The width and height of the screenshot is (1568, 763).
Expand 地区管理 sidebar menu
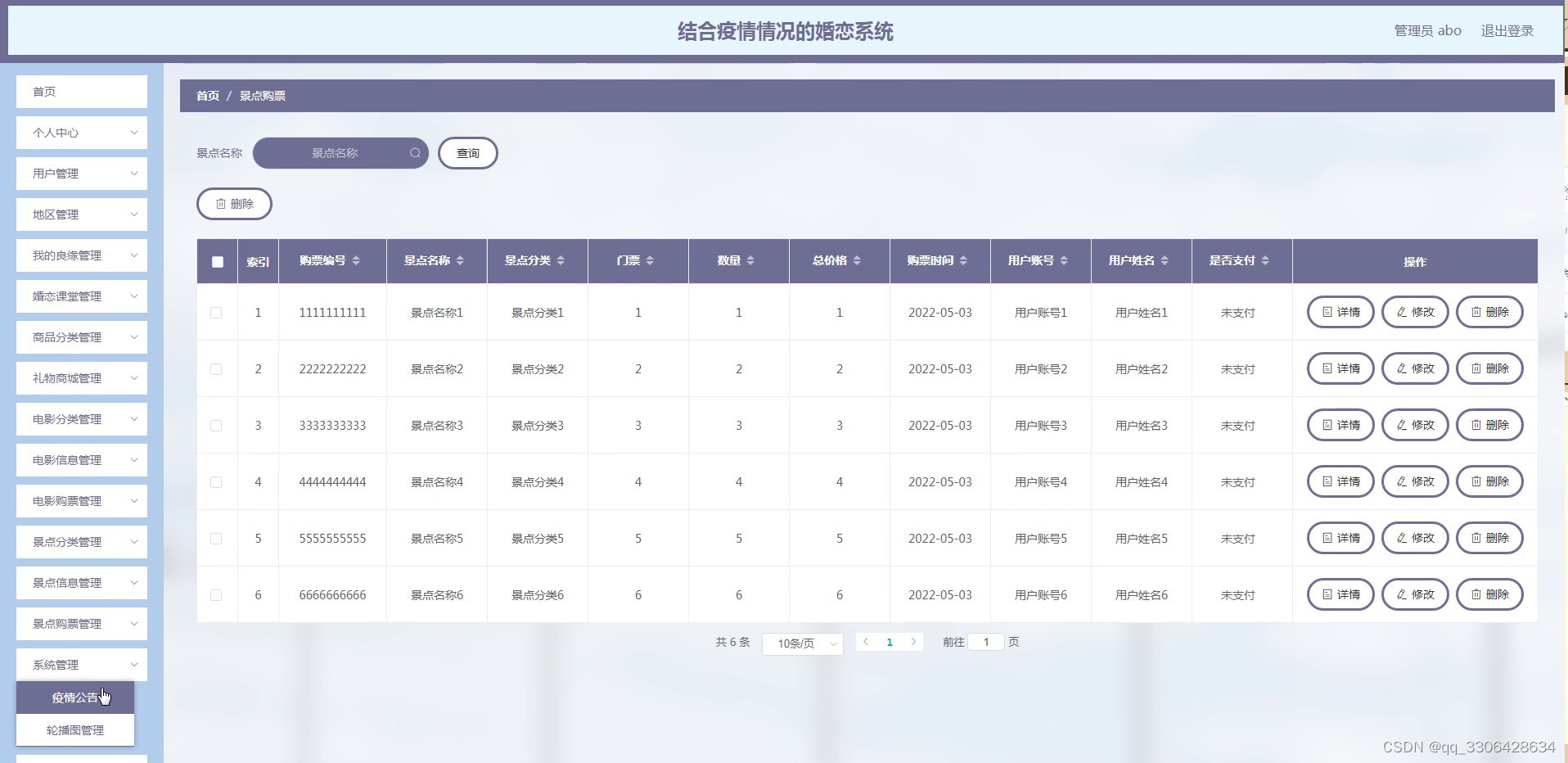click(x=82, y=214)
